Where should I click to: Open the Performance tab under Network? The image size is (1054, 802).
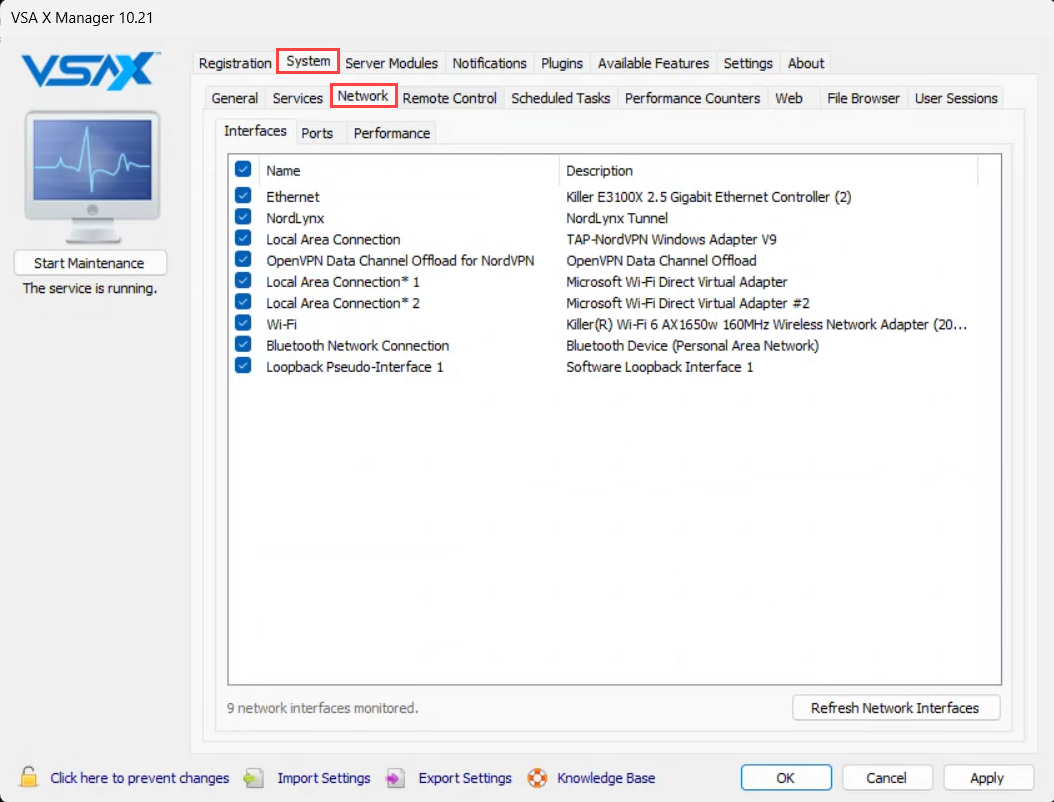[392, 133]
